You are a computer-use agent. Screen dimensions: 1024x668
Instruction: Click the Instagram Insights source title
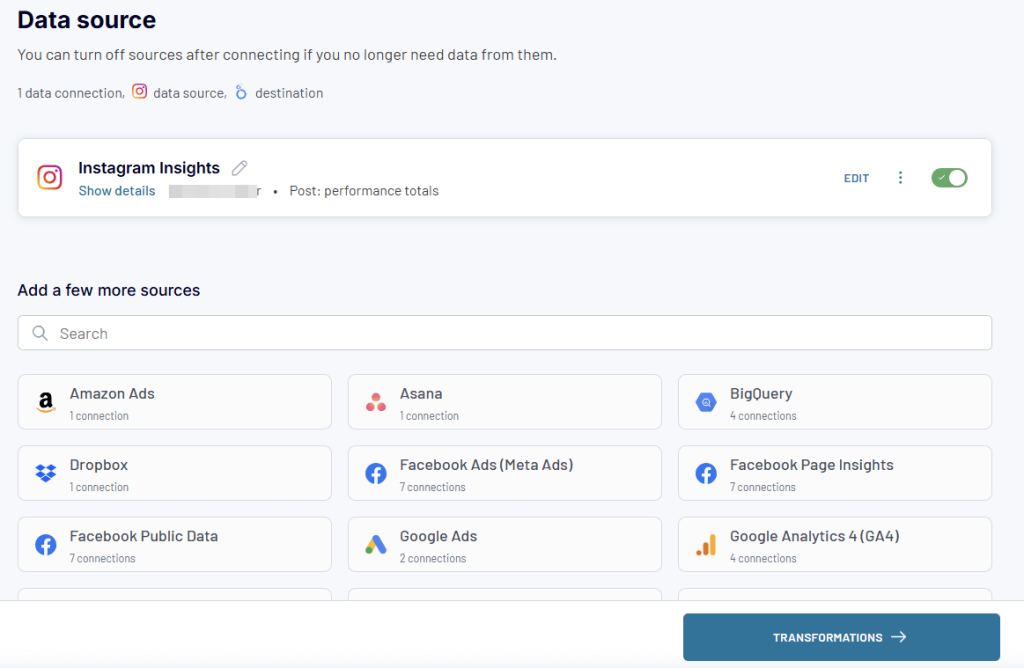(x=149, y=168)
